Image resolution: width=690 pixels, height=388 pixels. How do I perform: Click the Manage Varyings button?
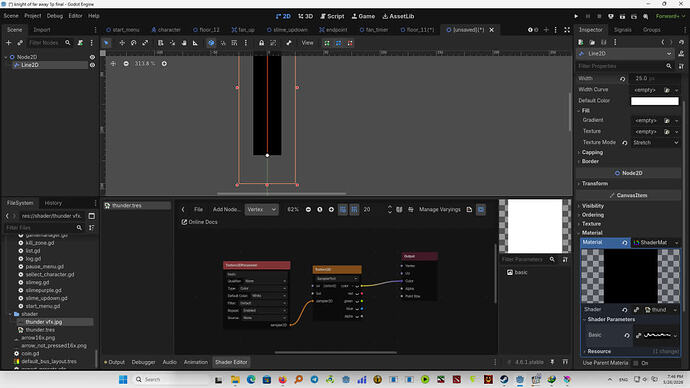pos(440,209)
